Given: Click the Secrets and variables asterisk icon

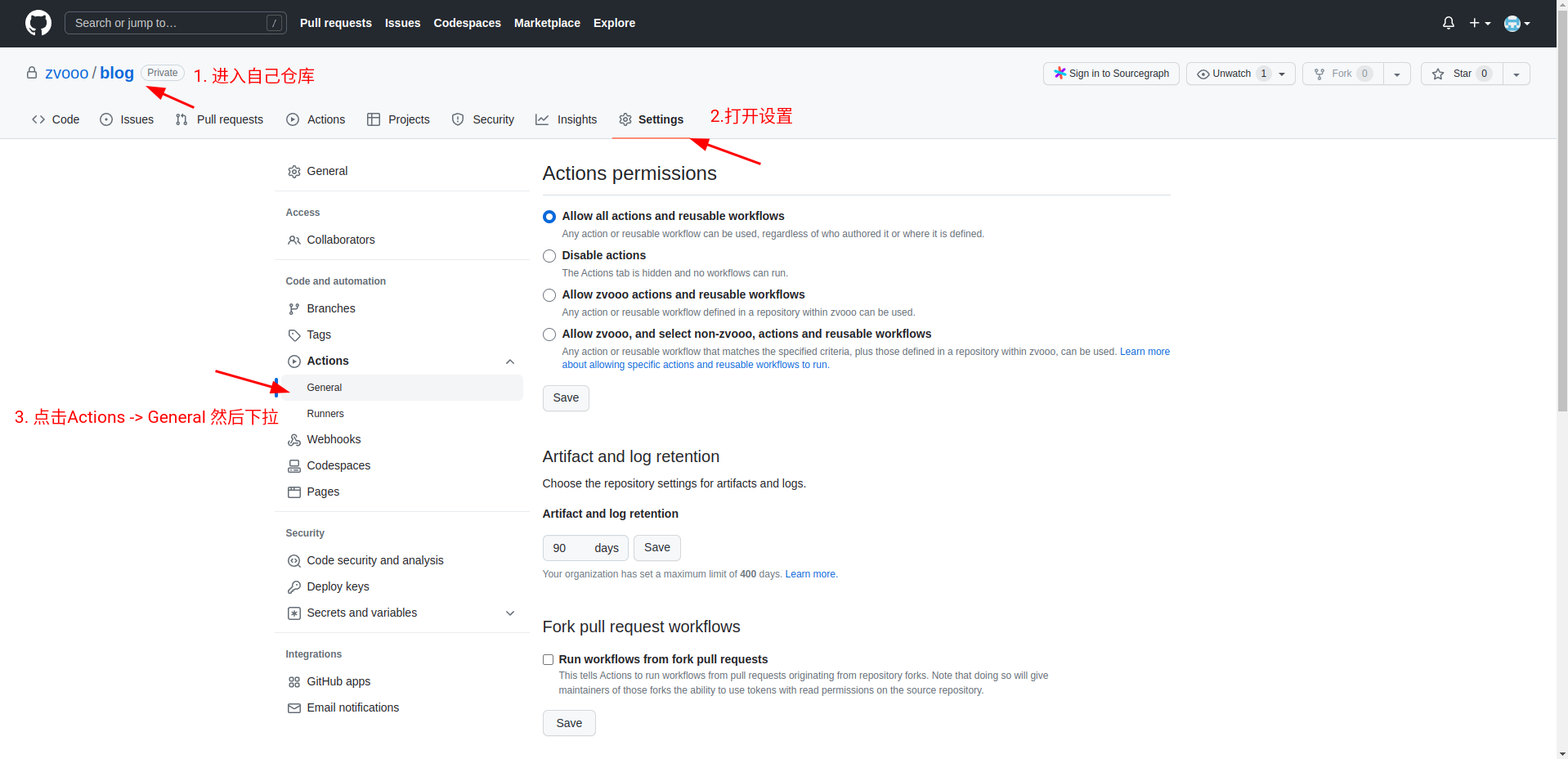Looking at the screenshot, I should [294, 613].
